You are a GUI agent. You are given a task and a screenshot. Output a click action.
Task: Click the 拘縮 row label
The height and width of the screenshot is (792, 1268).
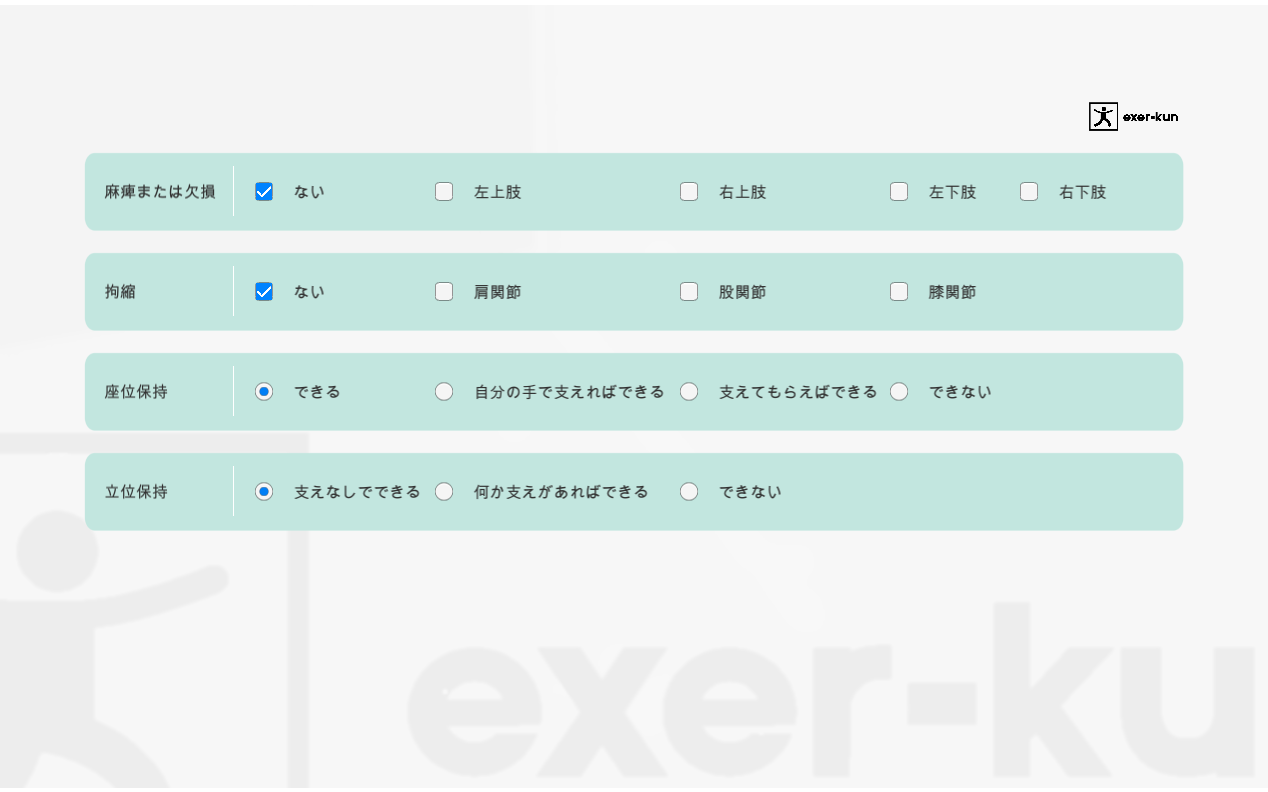pos(120,292)
